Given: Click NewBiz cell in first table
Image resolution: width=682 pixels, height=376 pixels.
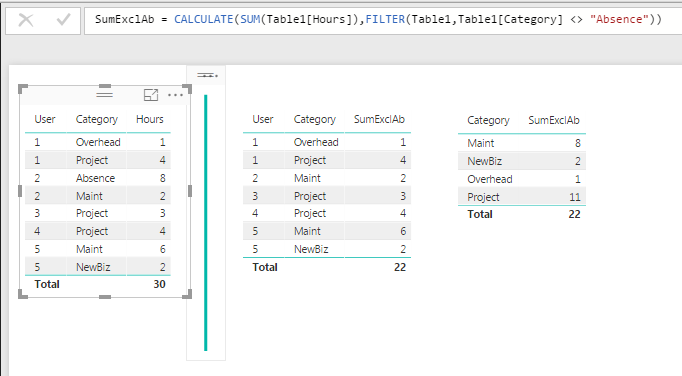Looking at the screenshot, I should pyautogui.click(x=93, y=267).
